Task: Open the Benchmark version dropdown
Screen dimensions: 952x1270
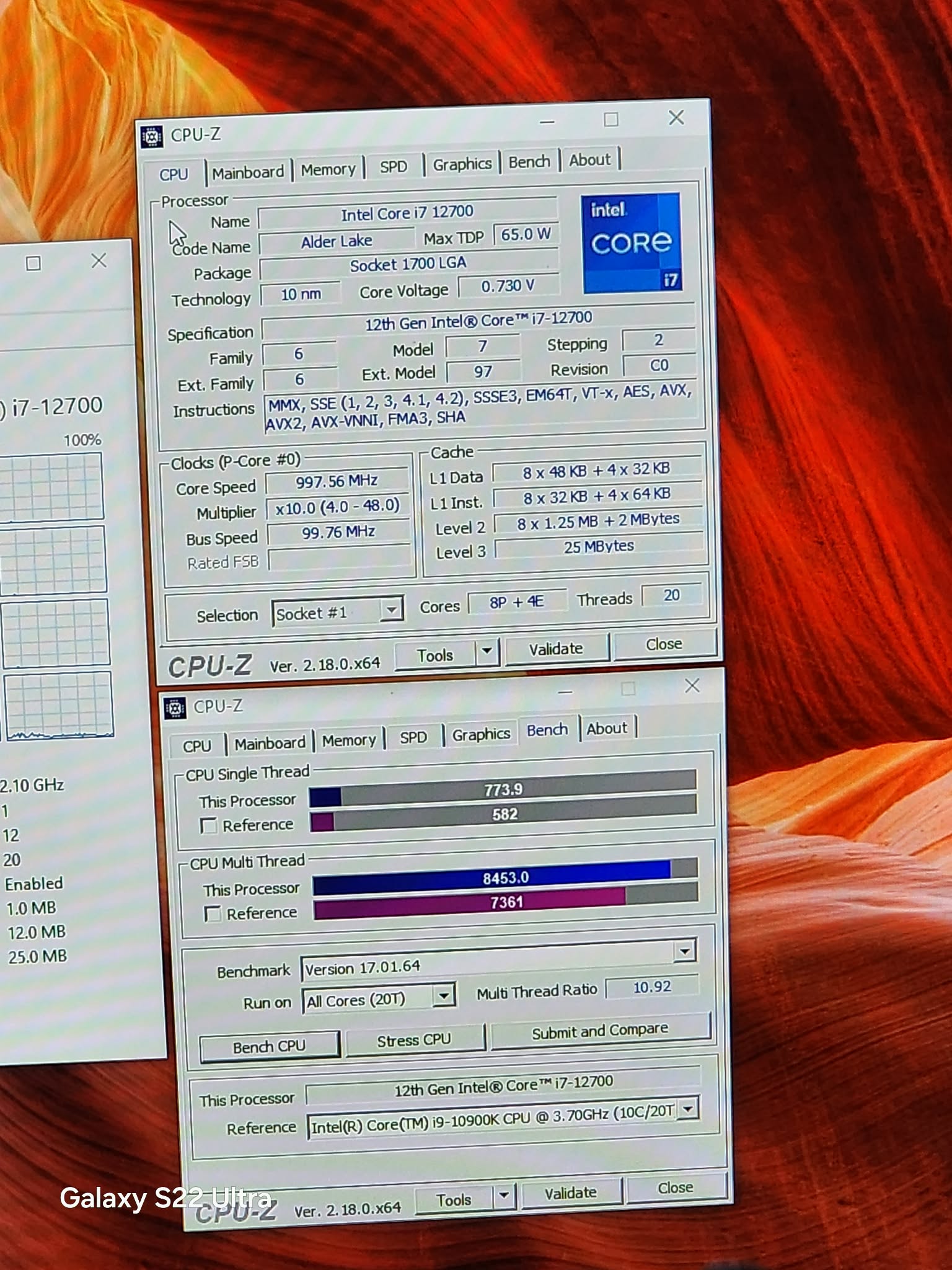Action: pyautogui.click(x=685, y=951)
